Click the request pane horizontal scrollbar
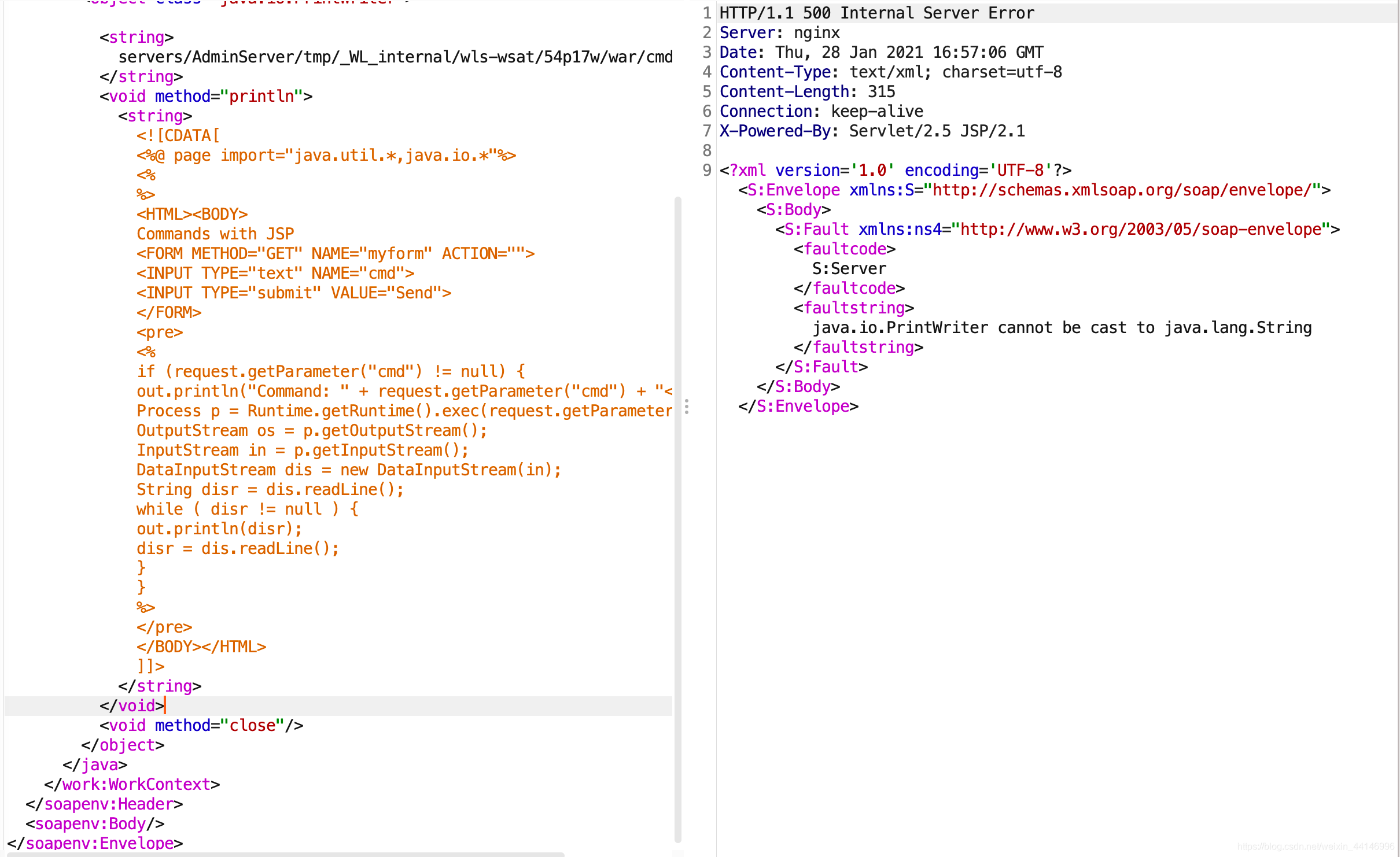Image resolution: width=1400 pixels, height=857 pixels. pos(285,854)
